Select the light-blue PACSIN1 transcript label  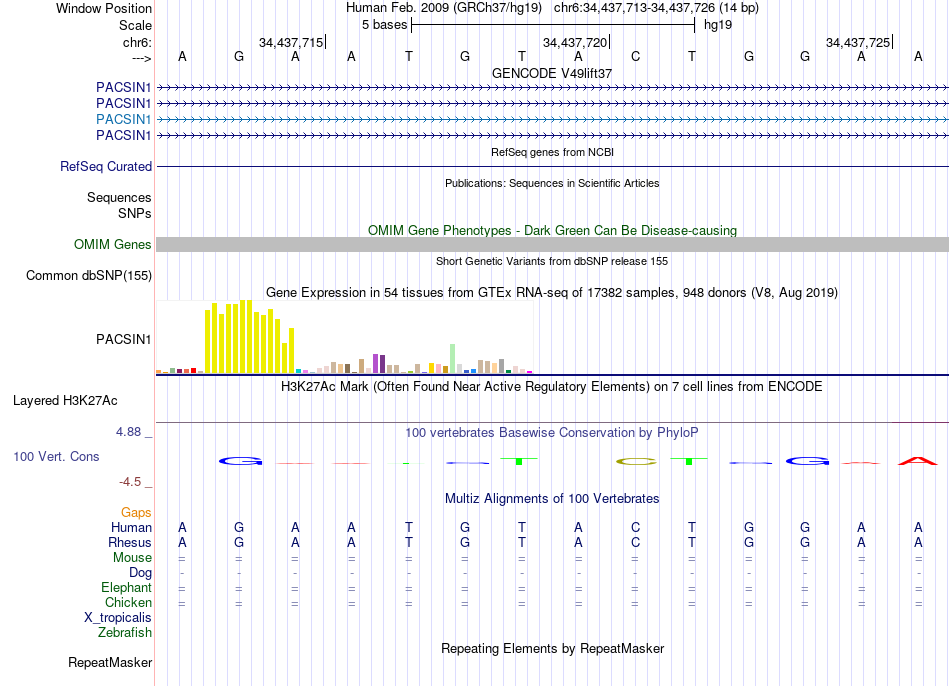[123, 119]
